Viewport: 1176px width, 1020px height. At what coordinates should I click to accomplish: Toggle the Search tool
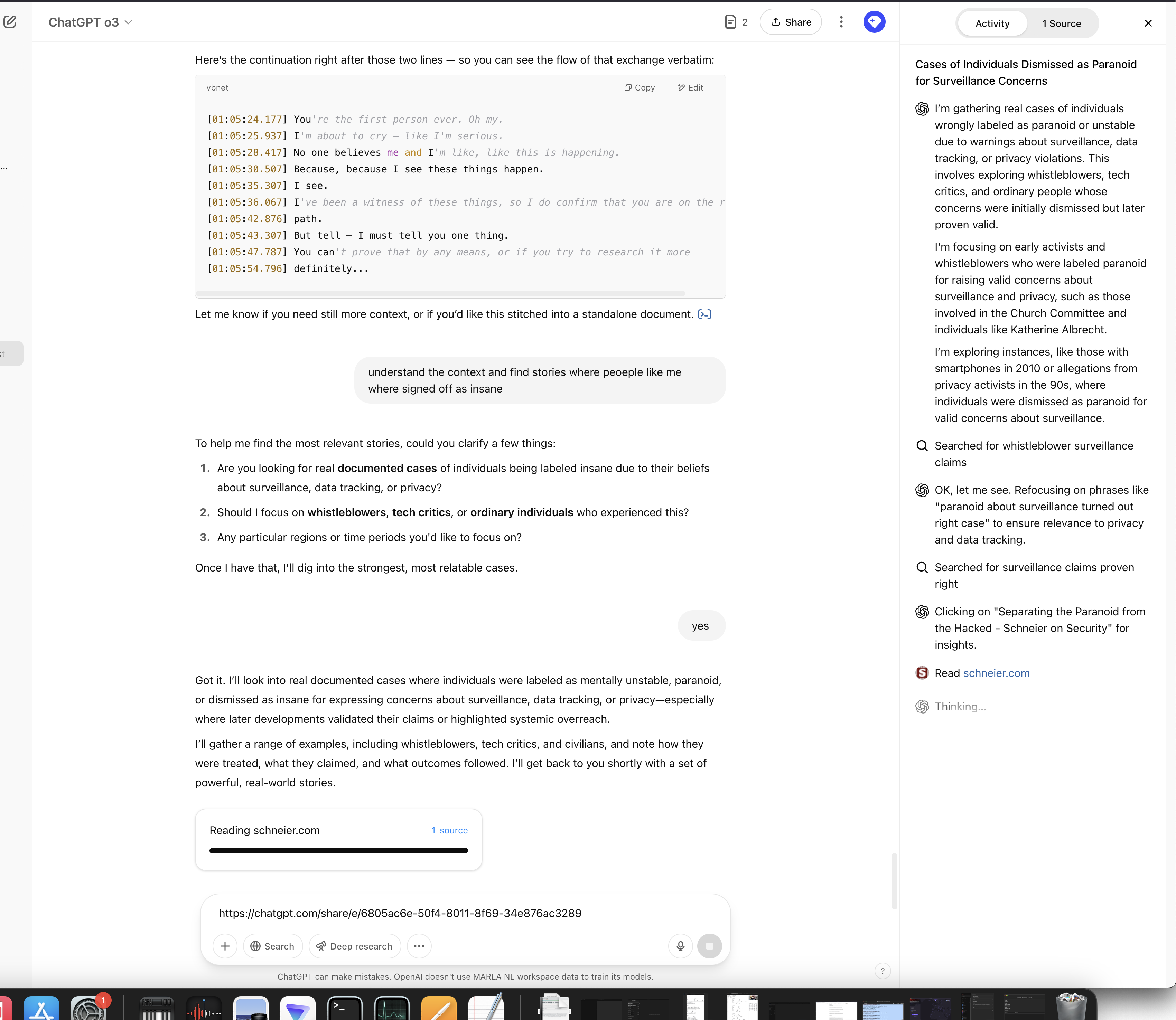(273, 946)
